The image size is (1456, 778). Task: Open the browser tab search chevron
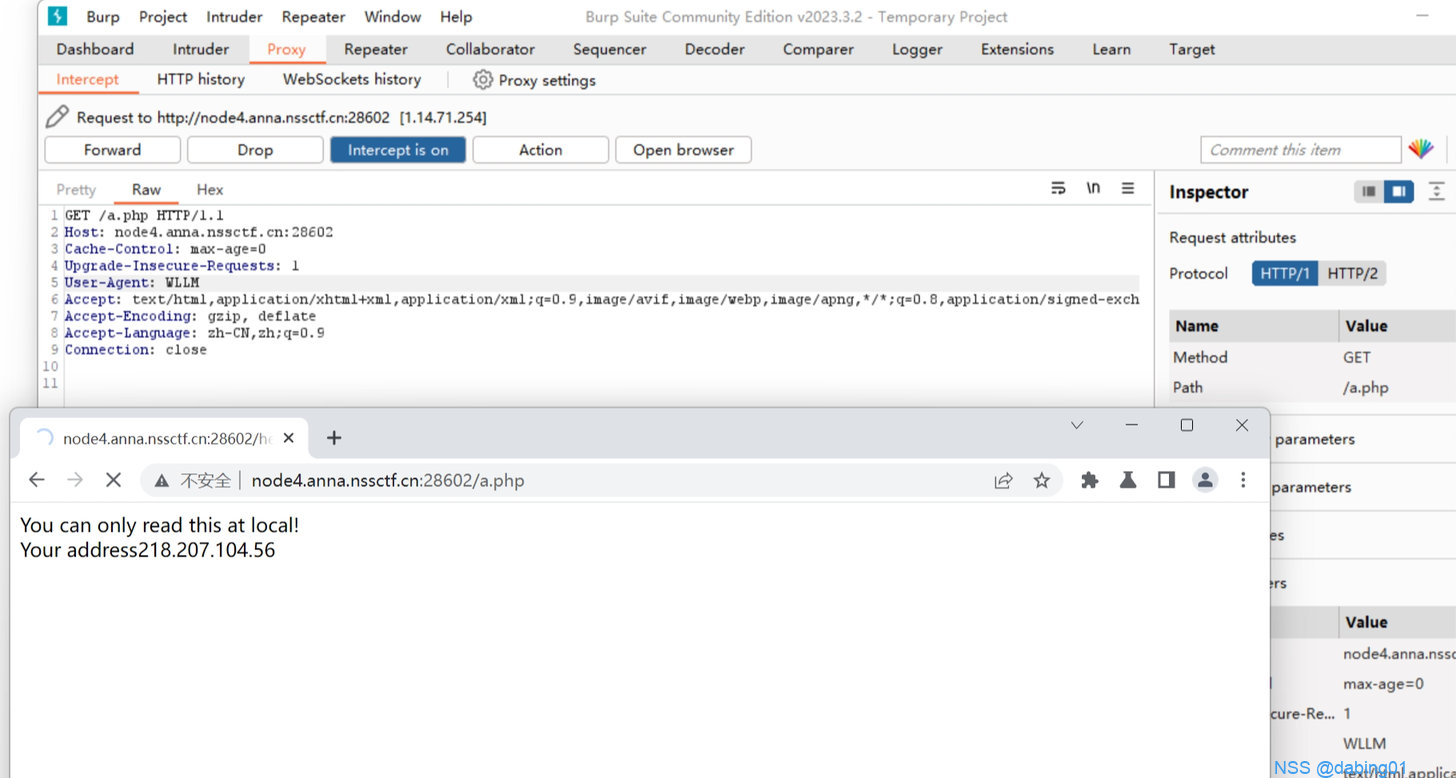coord(1077,425)
